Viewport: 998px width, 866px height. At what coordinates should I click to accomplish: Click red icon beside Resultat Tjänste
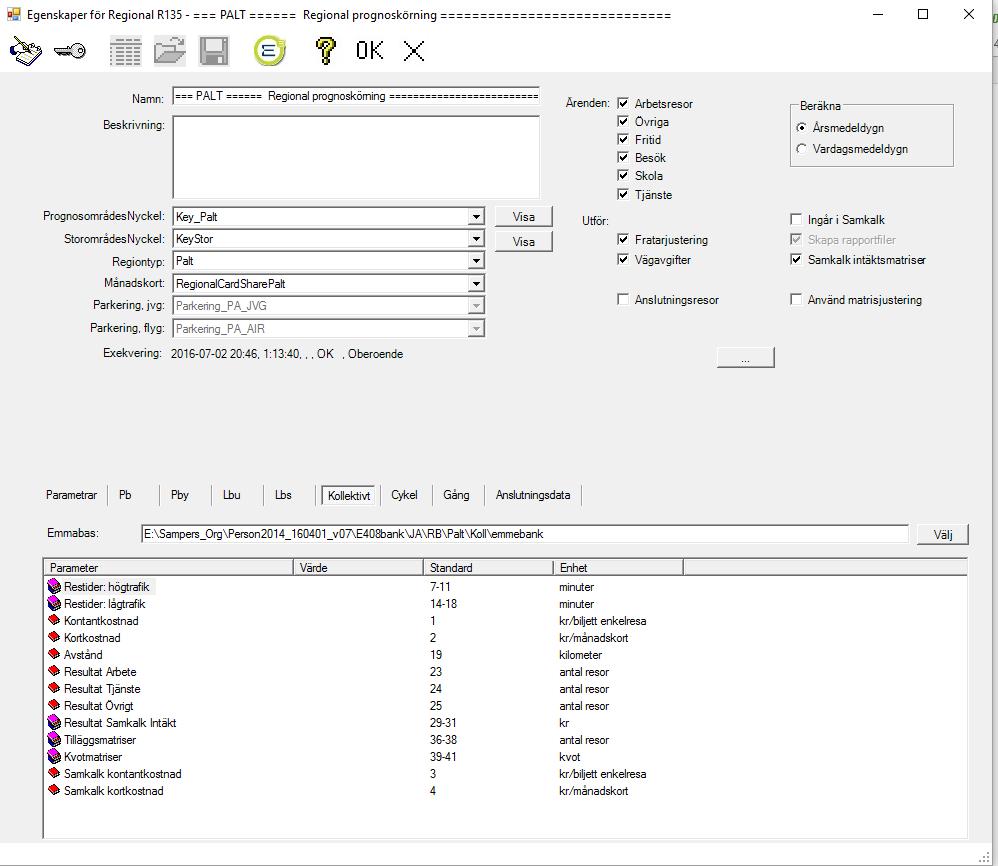[x=54, y=688]
